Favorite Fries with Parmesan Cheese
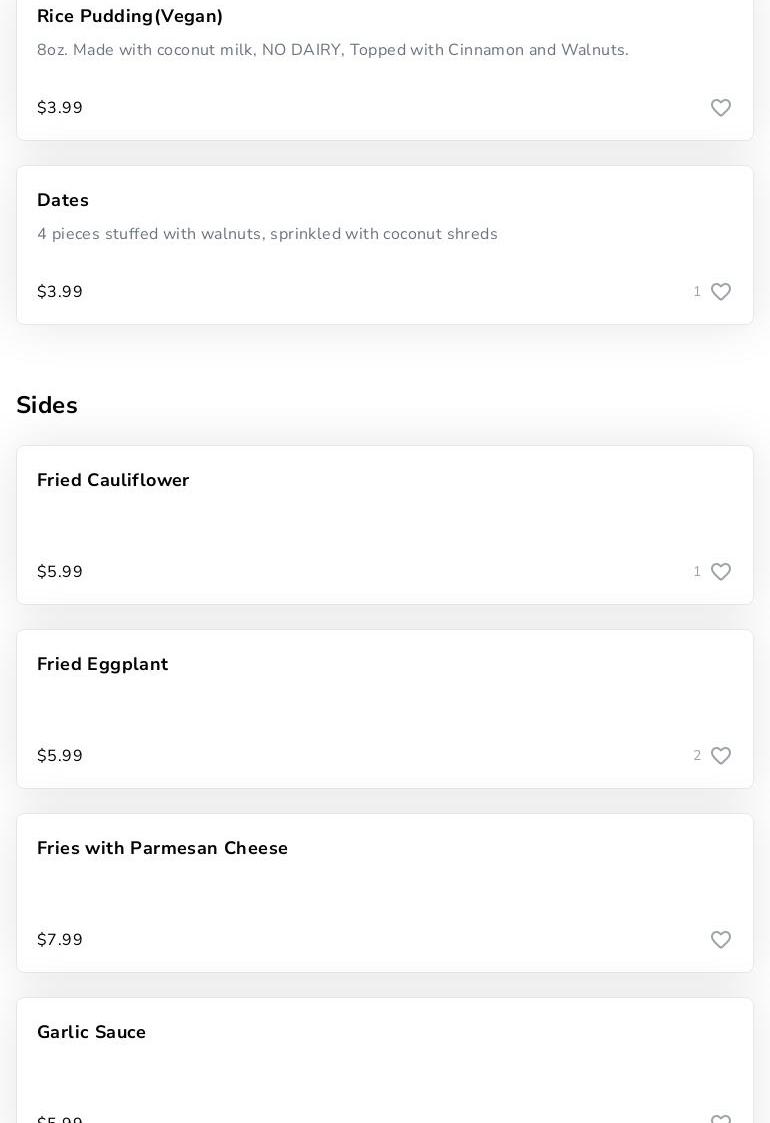This screenshot has width=770, height=1123. click(721, 940)
